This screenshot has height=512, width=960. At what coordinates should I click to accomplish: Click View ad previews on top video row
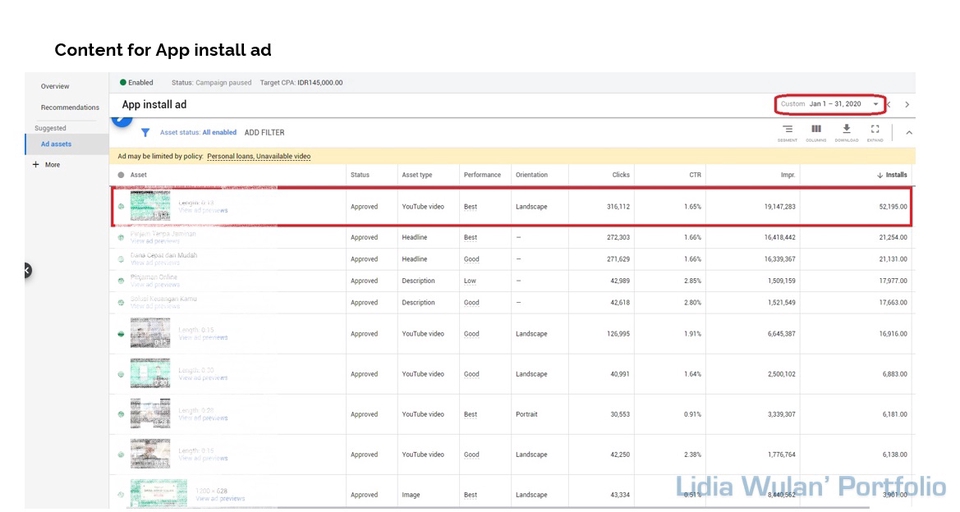203,211
